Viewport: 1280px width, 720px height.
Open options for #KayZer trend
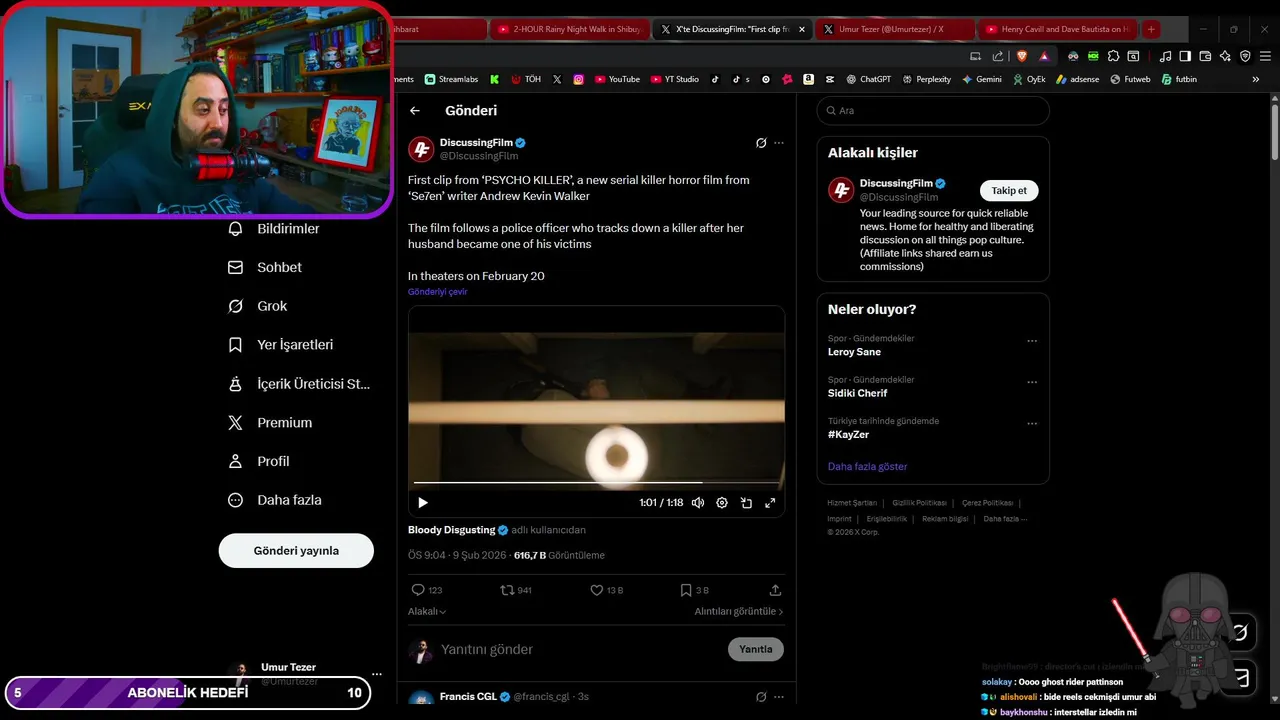click(1032, 423)
